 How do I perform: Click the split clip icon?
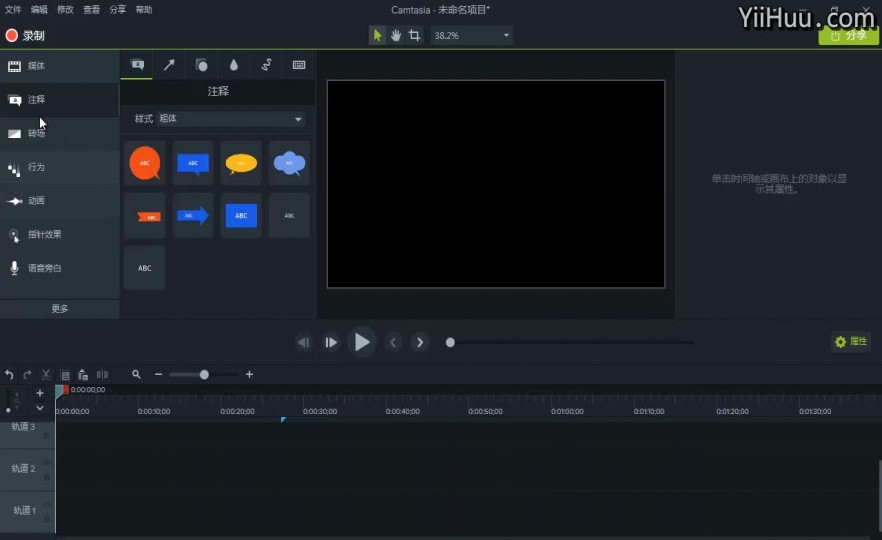coord(102,375)
